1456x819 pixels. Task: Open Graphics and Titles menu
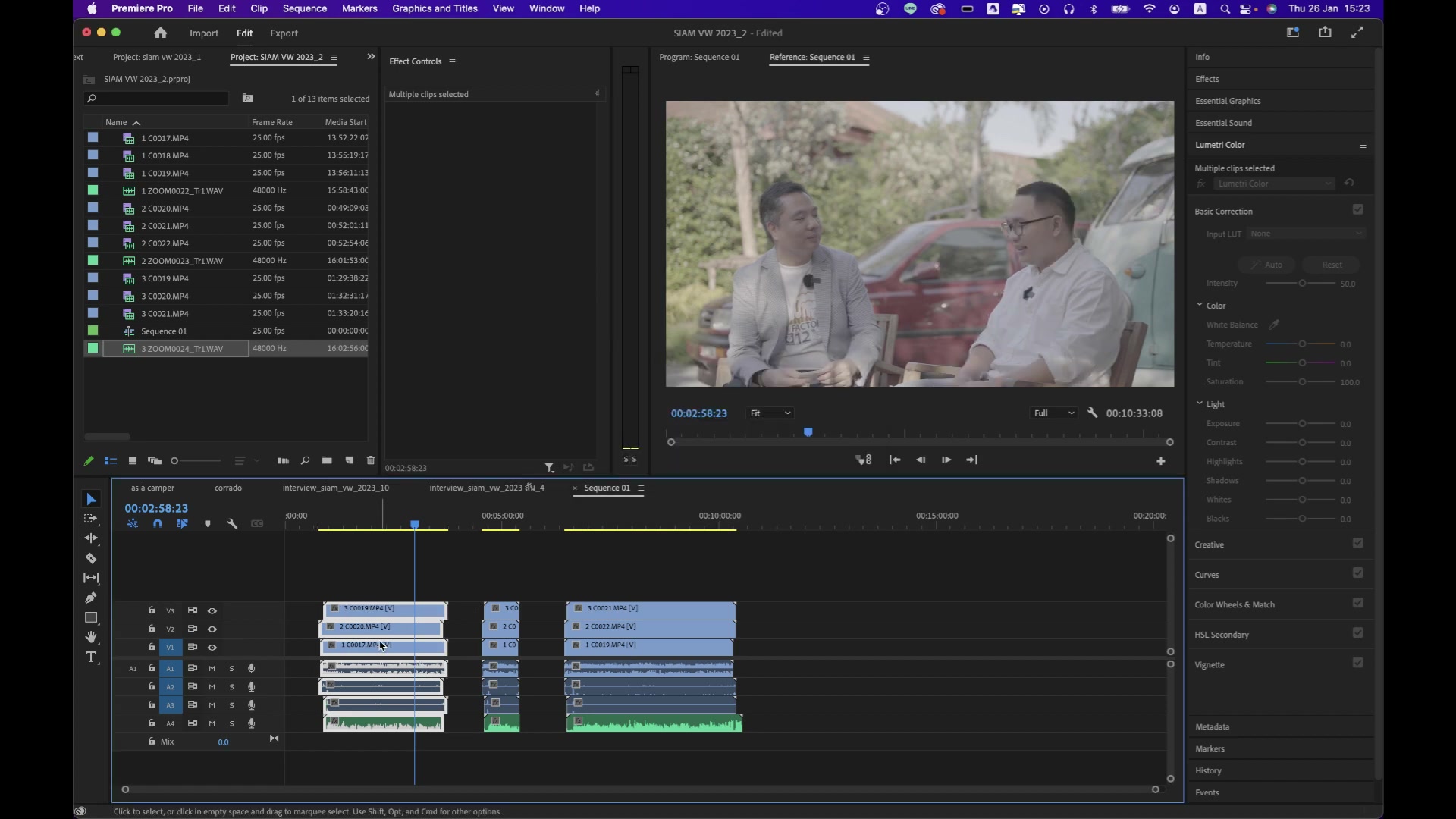pyautogui.click(x=435, y=8)
